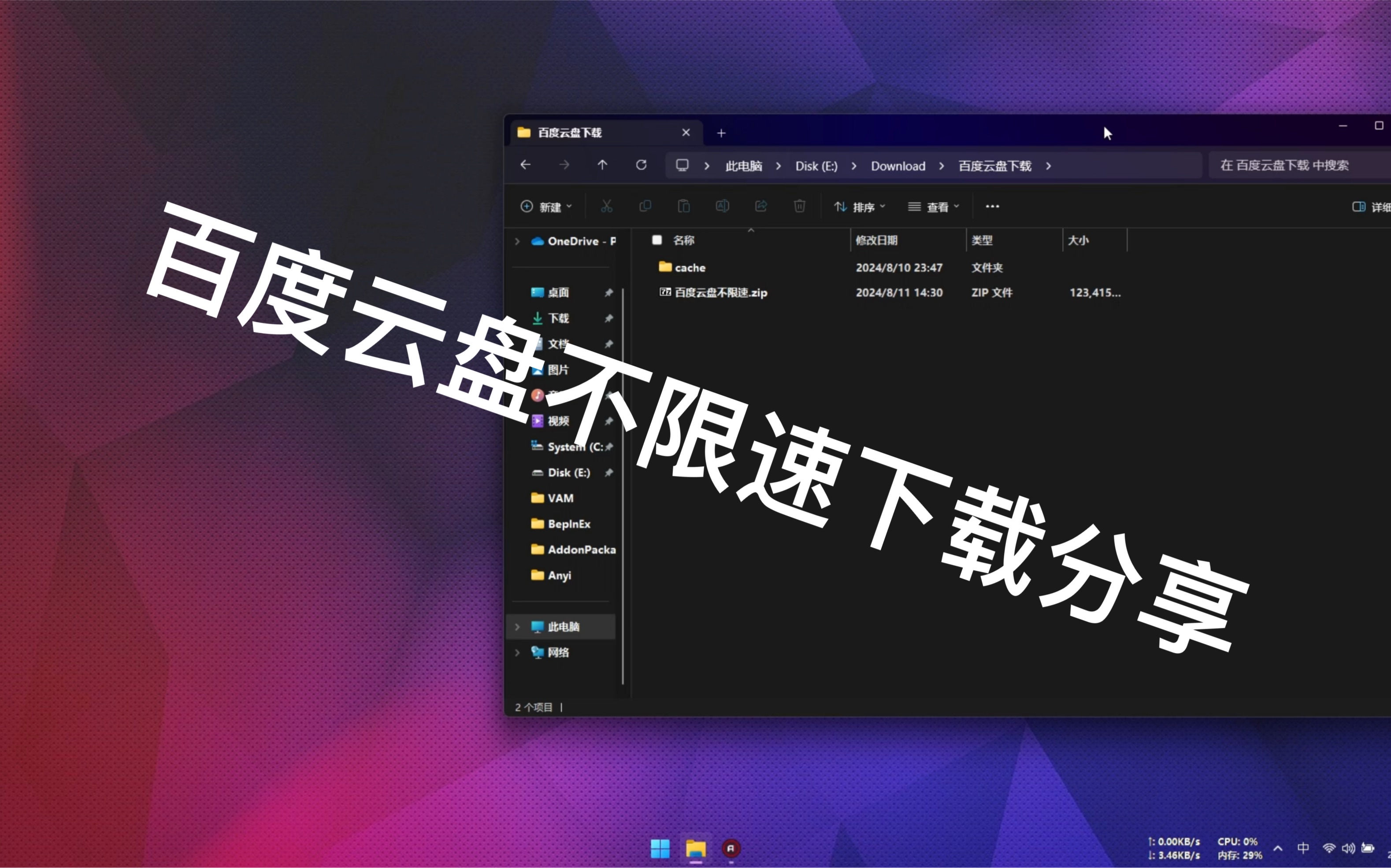Click the Share icon in toolbar
This screenshot has width=1391, height=868.
tap(761, 206)
